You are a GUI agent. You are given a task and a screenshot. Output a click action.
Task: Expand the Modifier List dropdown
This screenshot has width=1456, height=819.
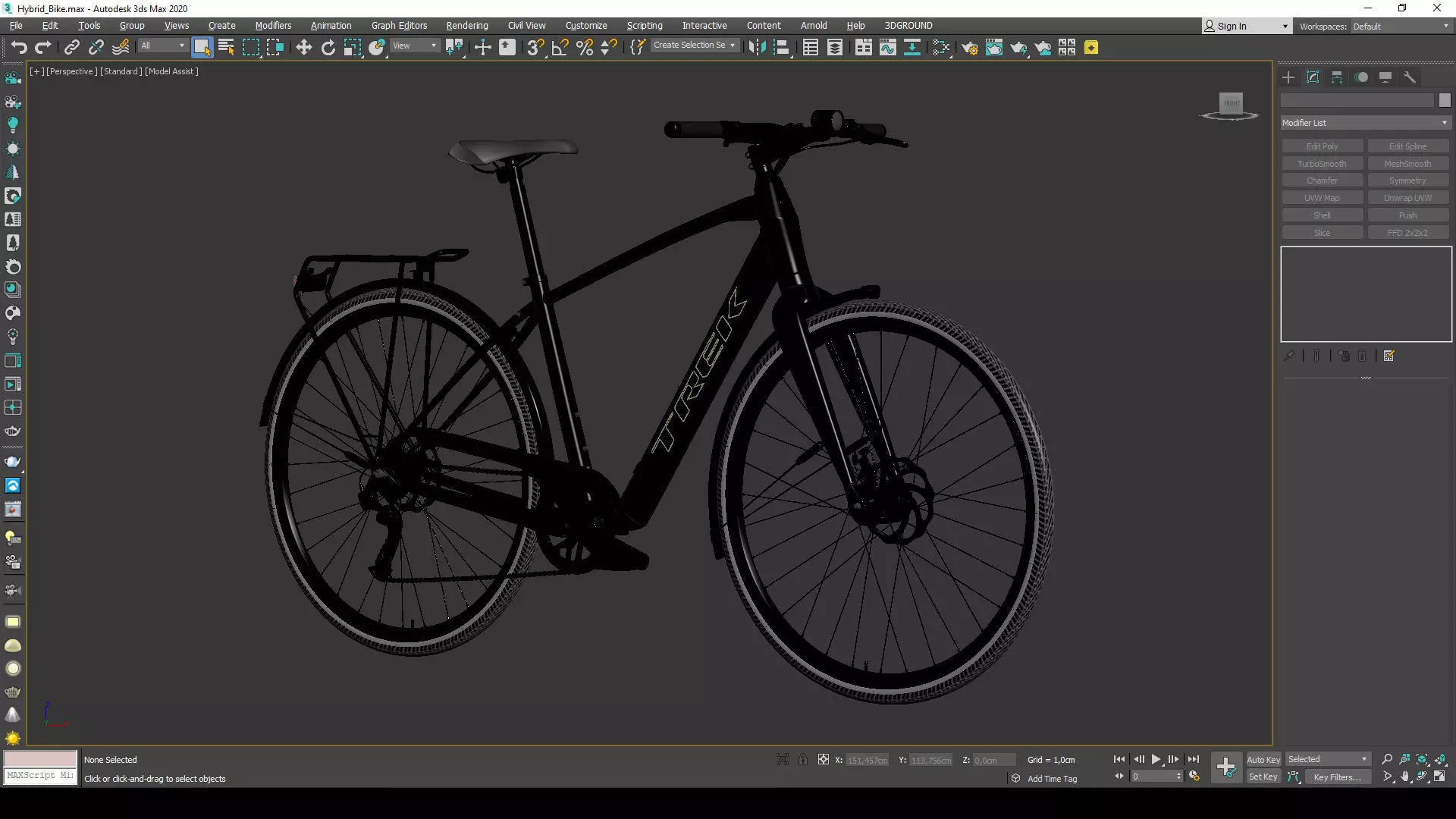[1366, 123]
